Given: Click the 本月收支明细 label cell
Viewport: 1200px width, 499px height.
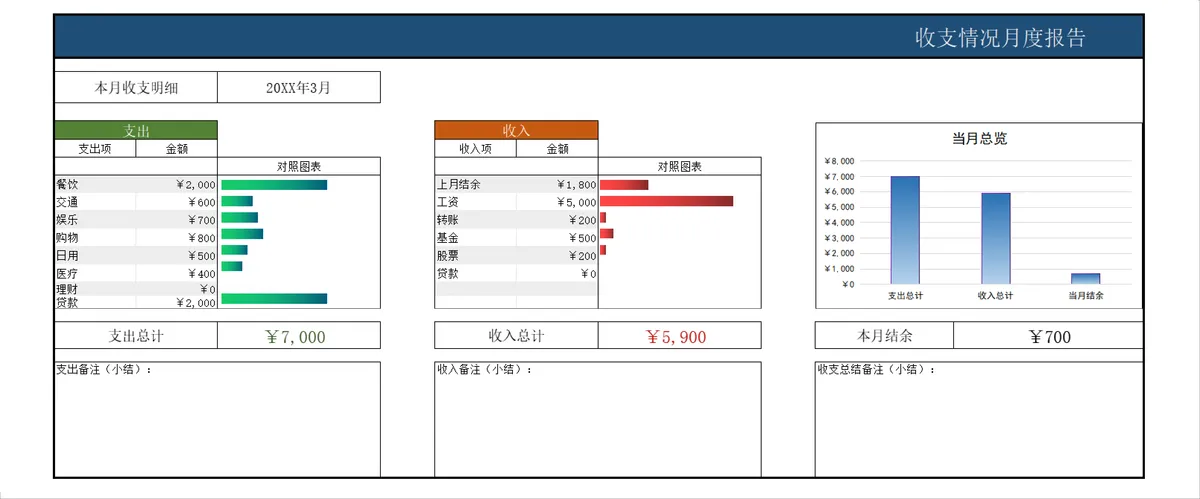Looking at the screenshot, I should coord(136,87).
